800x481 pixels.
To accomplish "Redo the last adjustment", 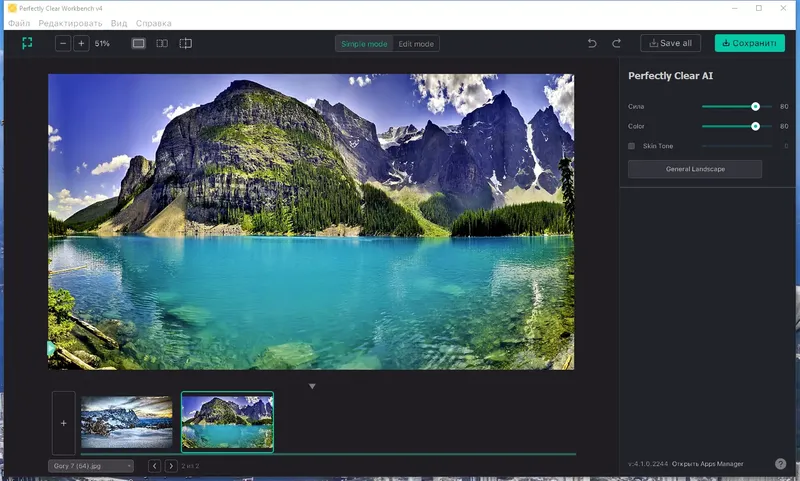I will [616, 44].
